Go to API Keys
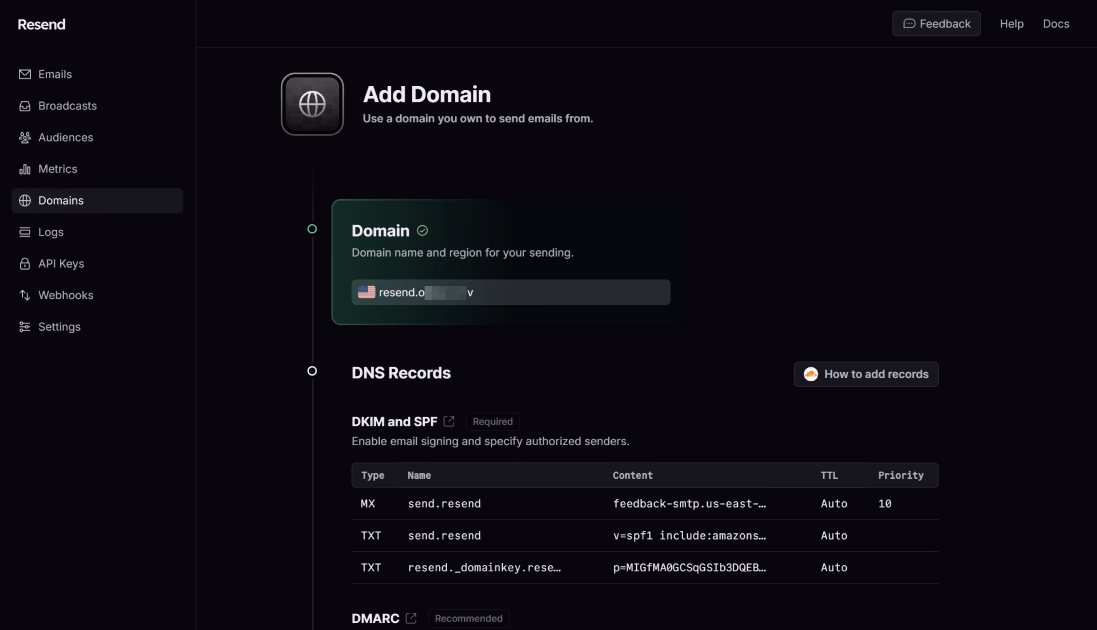Screen dimensions: 1097x630 point(97,263)
